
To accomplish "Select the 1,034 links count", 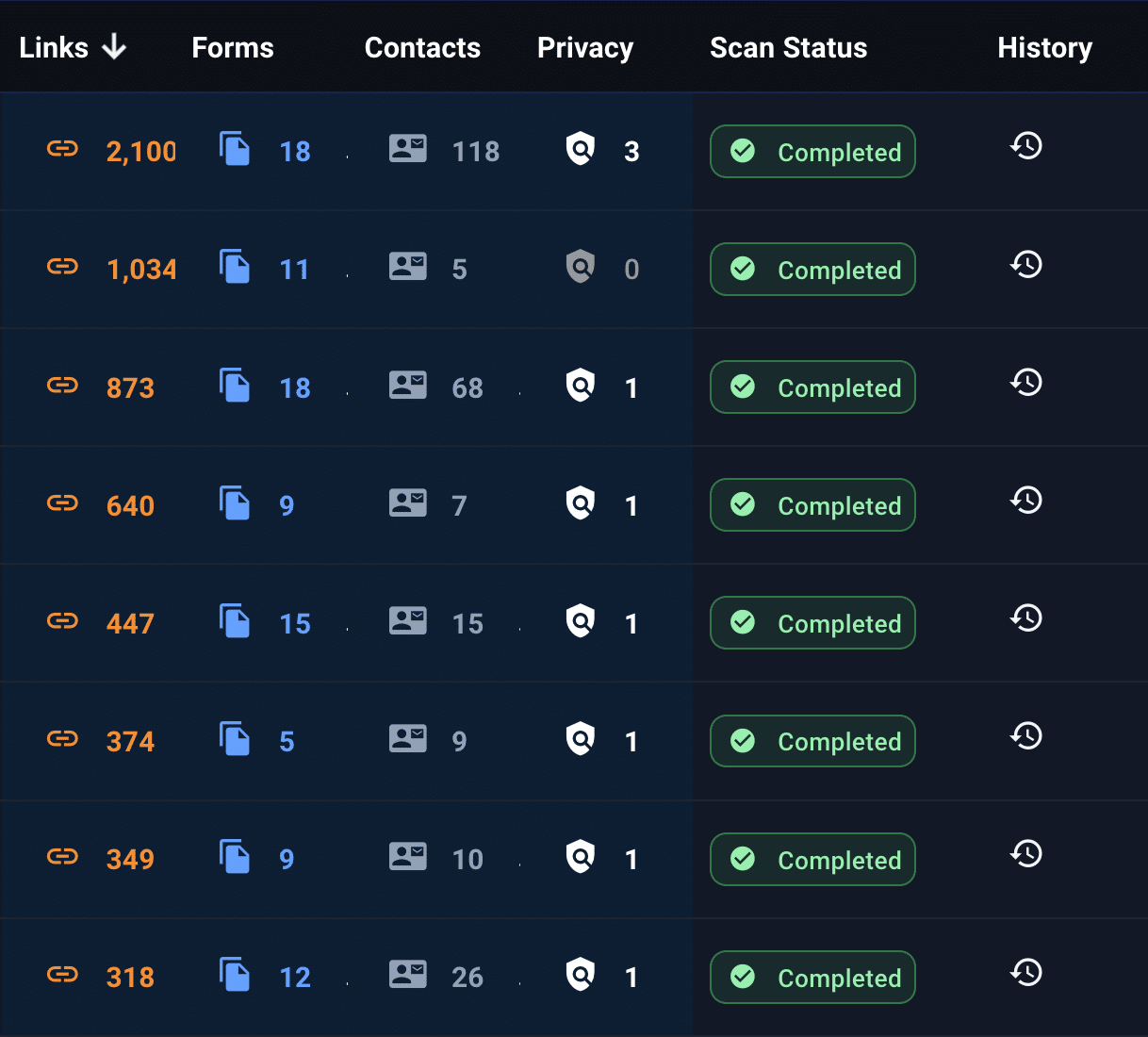I will 141,271.
